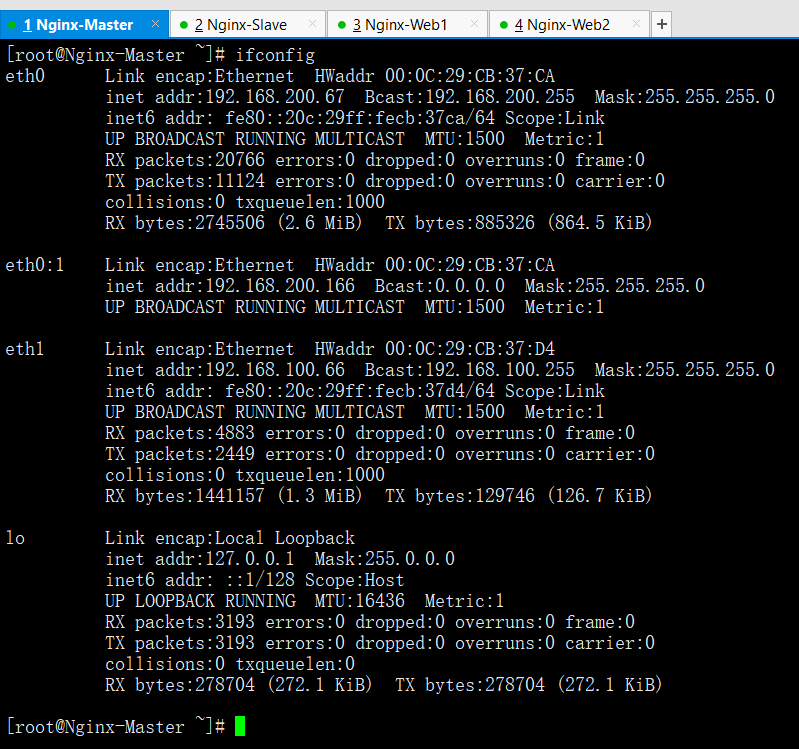Click IP address 192.168.100.66

point(275,370)
